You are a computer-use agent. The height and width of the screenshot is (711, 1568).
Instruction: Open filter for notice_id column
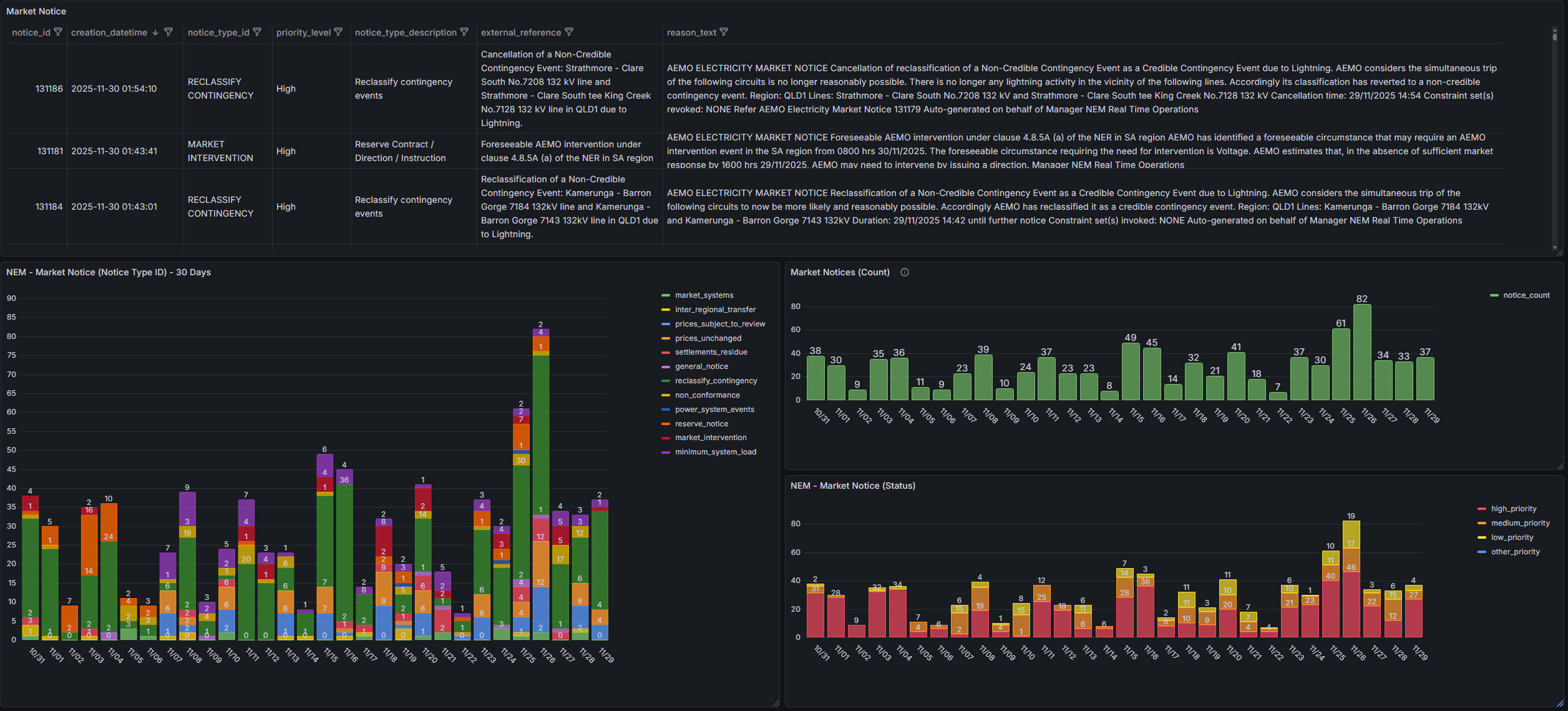58,32
